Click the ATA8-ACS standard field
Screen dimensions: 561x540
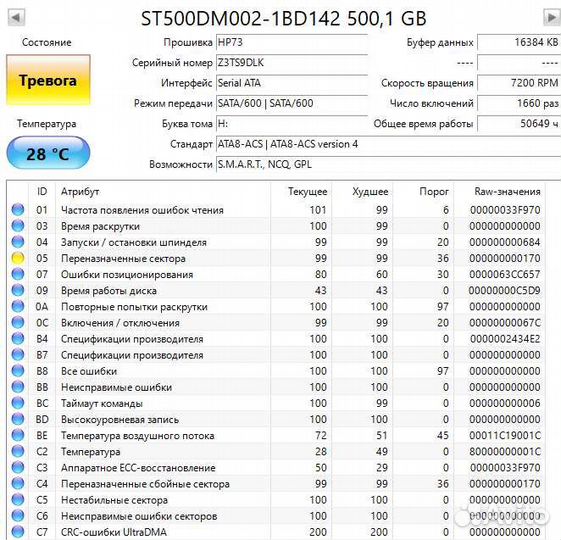388,144
